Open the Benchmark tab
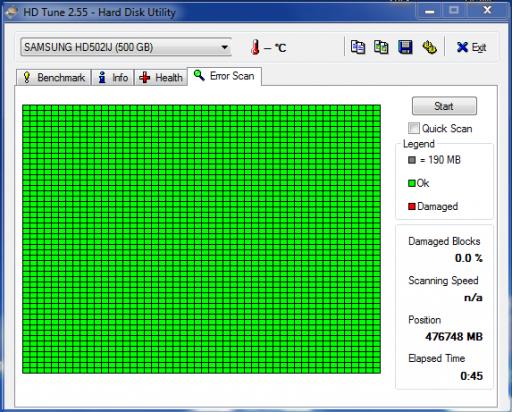The width and height of the screenshot is (512, 412). point(54,77)
